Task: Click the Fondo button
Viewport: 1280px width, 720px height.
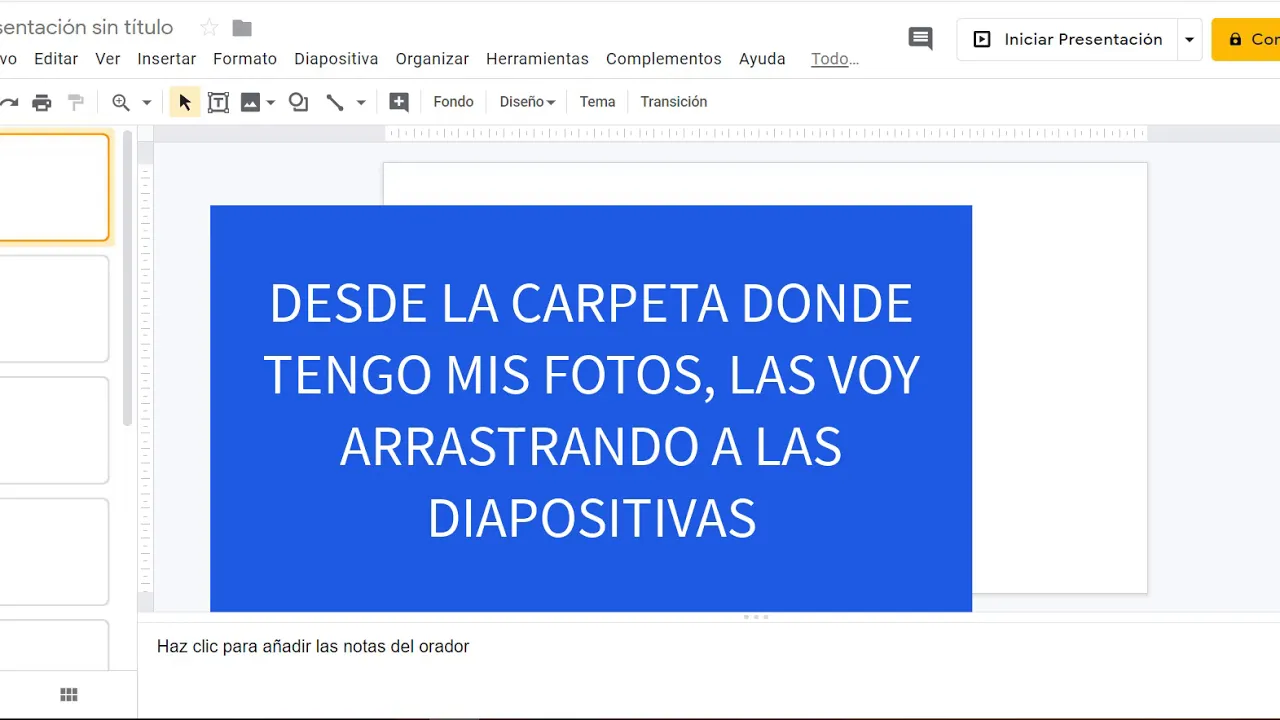Action: 453,102
